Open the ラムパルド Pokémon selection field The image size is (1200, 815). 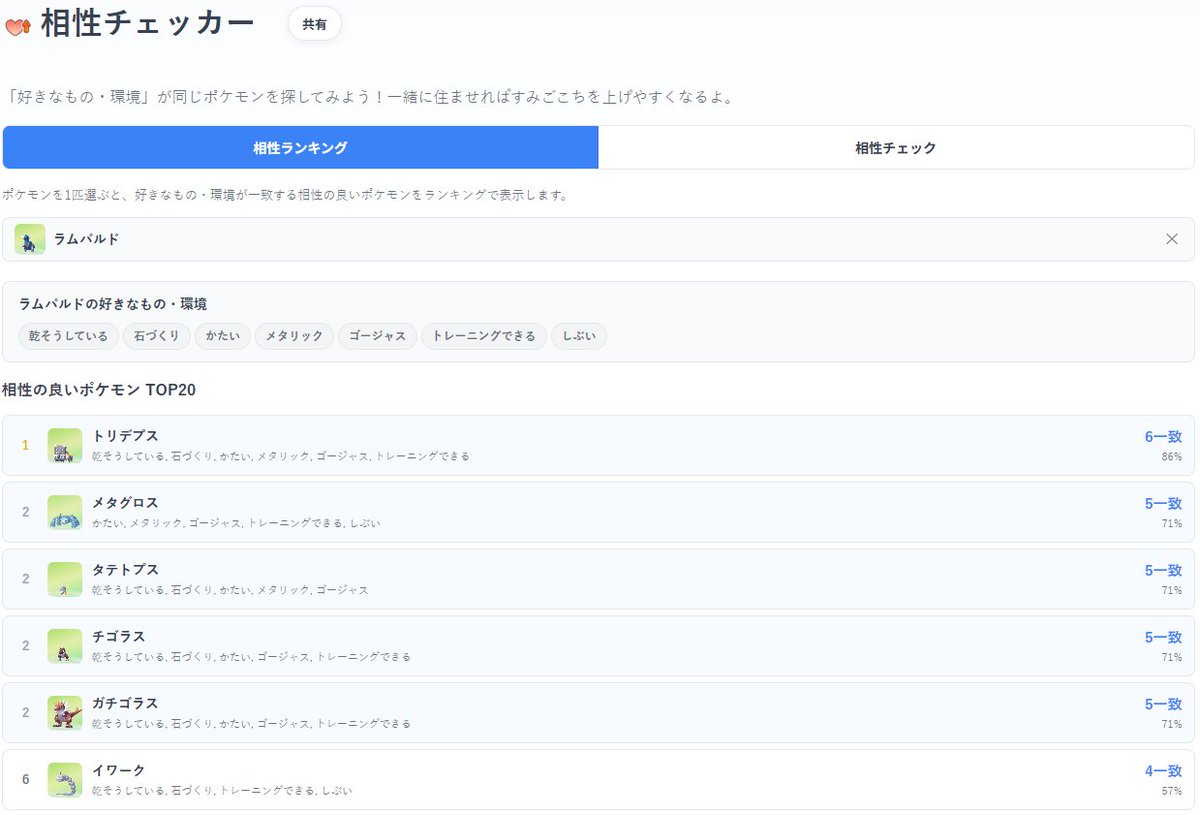tap(598, 239)
